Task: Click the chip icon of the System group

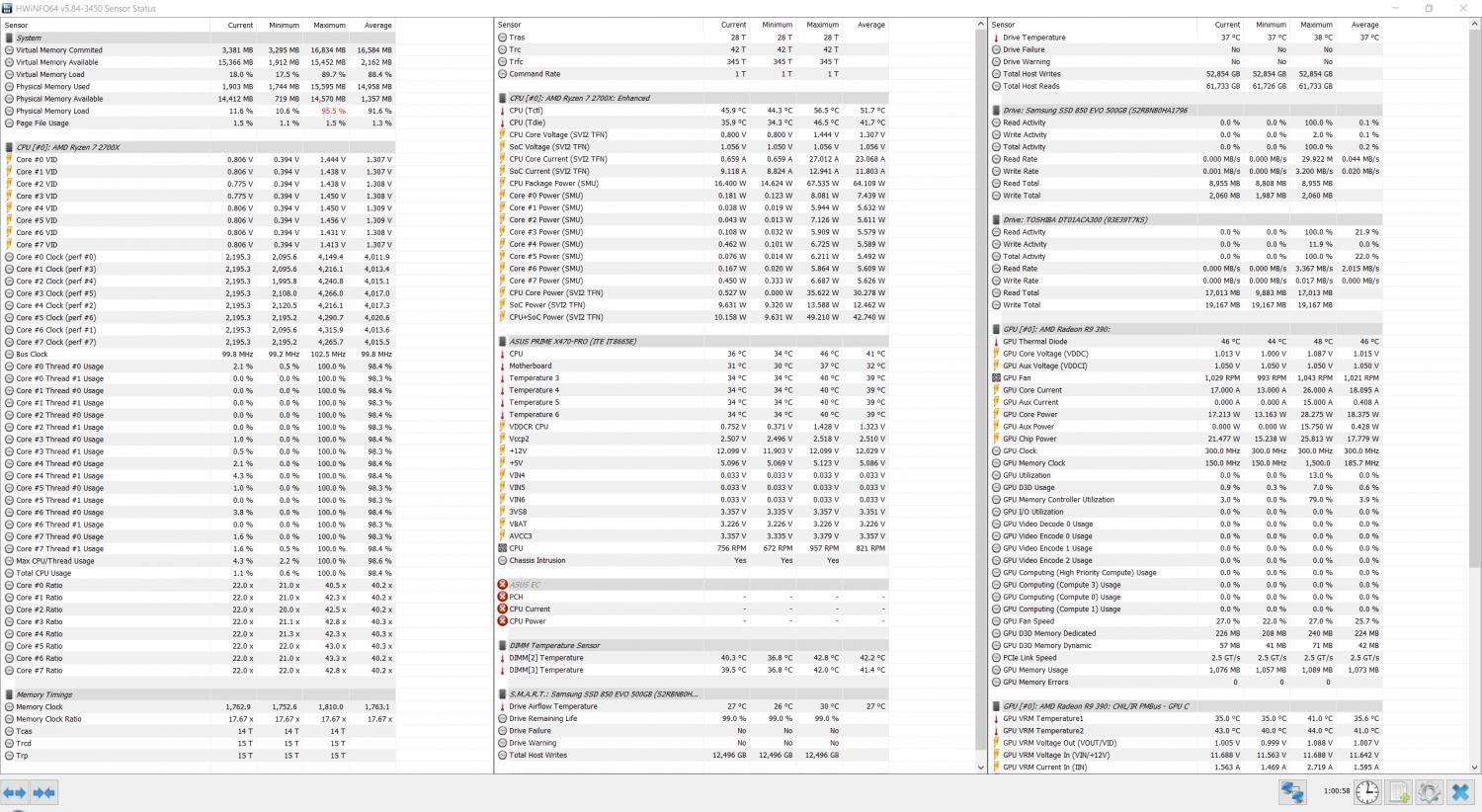Action: pyautogui.click(x=9, y=38)
